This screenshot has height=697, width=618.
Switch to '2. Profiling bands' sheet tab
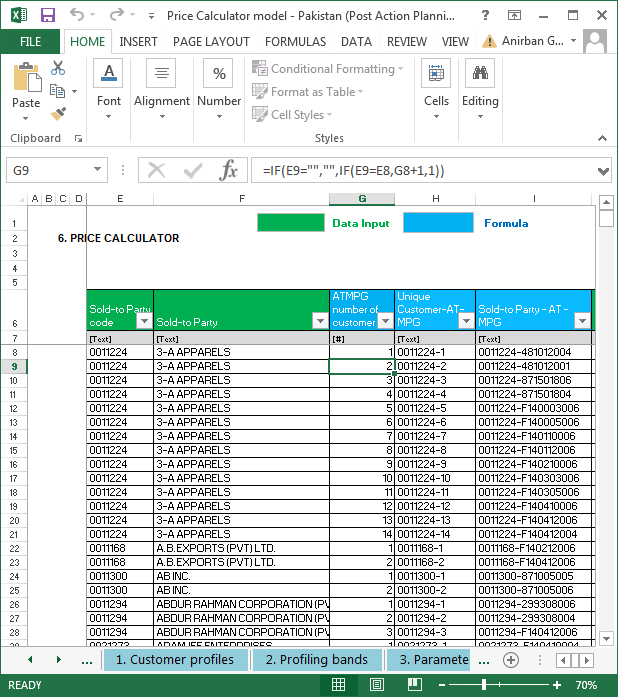(317, 660)
